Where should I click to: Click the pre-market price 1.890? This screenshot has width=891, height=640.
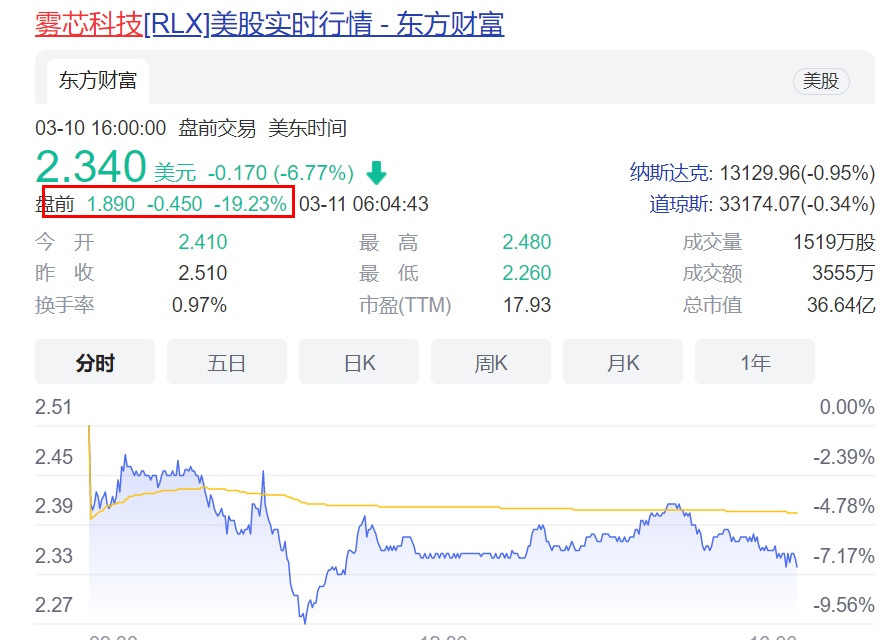click(111, 203)
